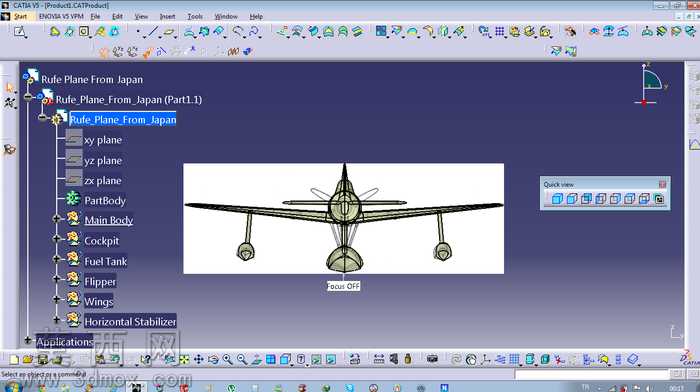Open the Help menu
The height and width of the screenshot is (392, 700).
[256, 17]
